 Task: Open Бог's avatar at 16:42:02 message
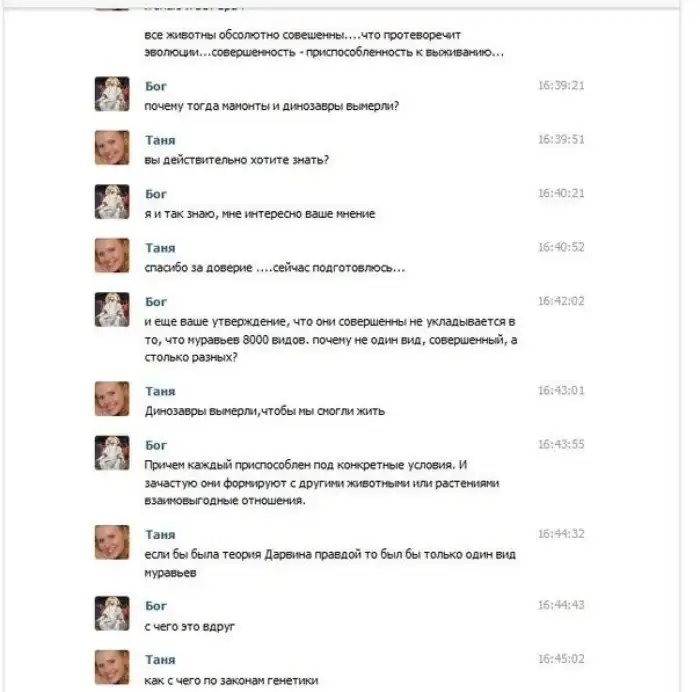click(x=112, y=310)
